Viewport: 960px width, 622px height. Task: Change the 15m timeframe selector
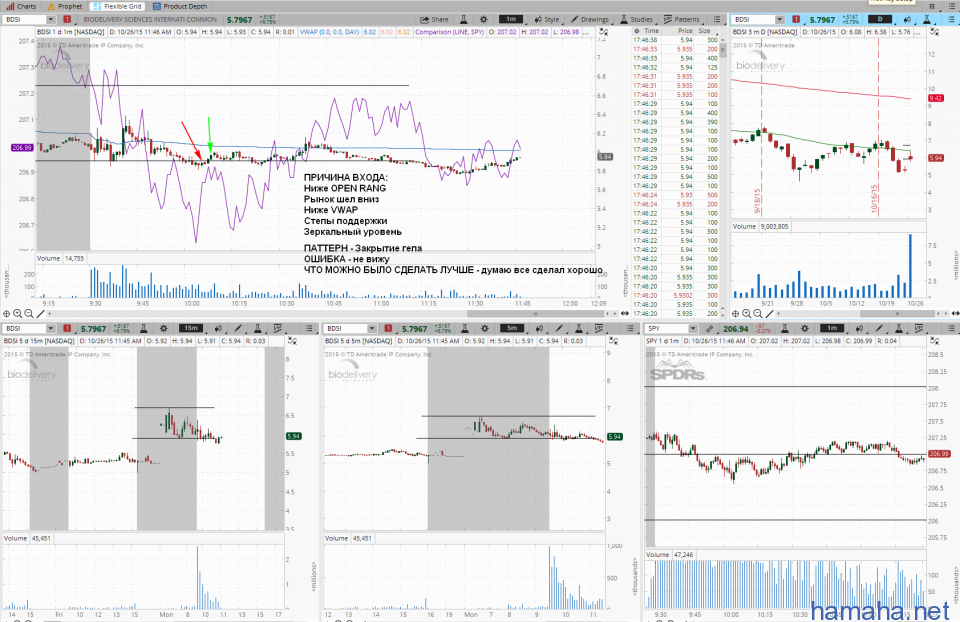pos(191,329)
